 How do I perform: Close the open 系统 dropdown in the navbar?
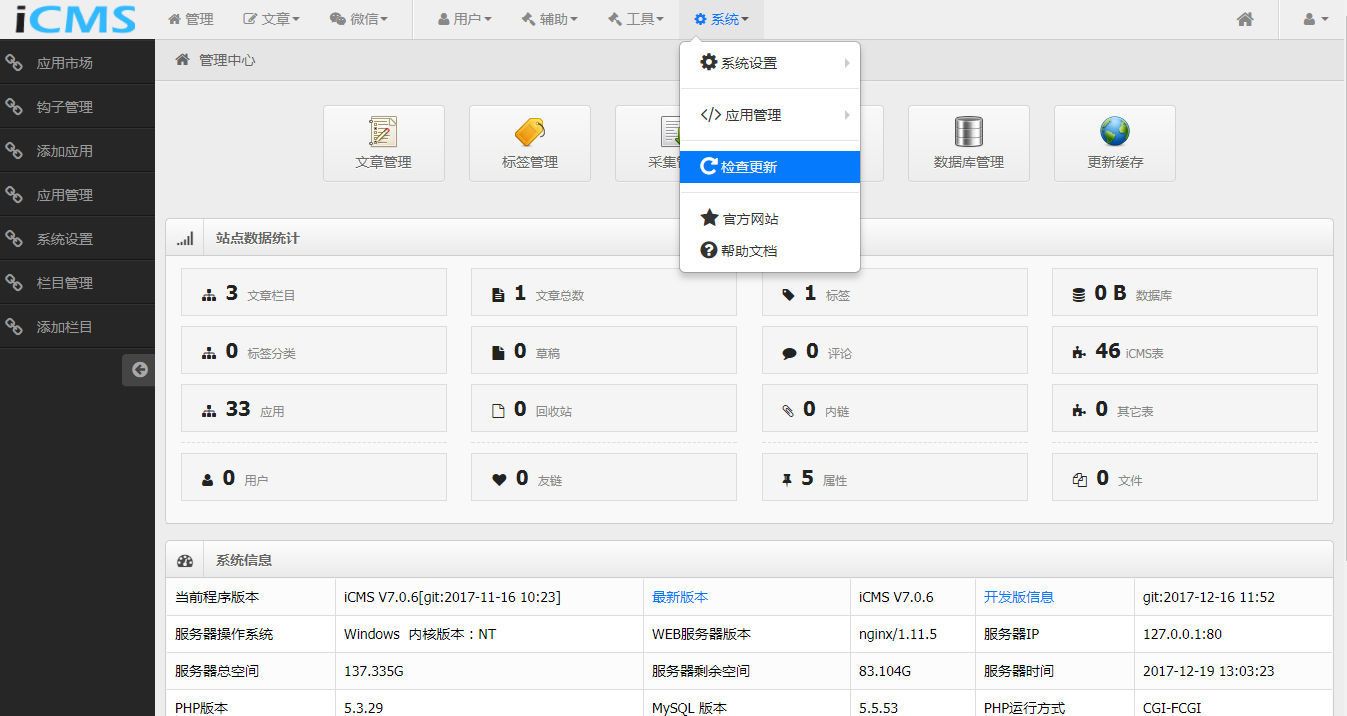[x=721, y=19]
